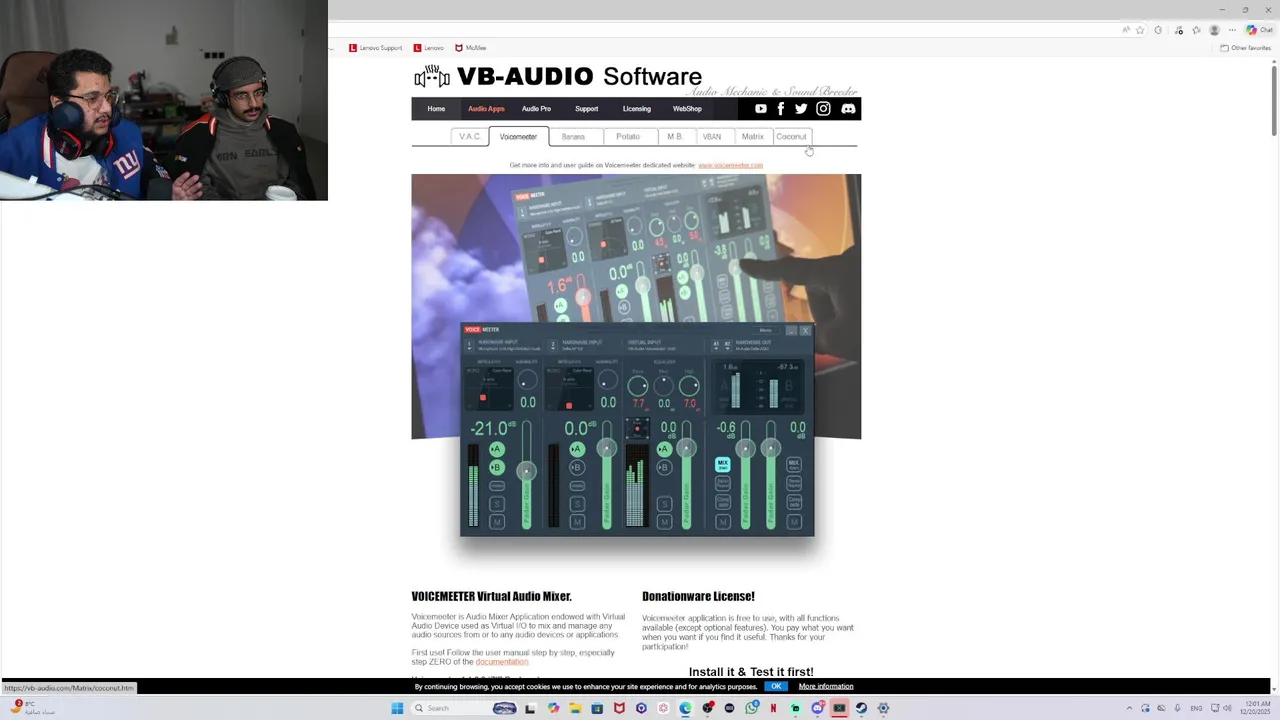Open Microsoft Store from taskbar

pos(597,708)
